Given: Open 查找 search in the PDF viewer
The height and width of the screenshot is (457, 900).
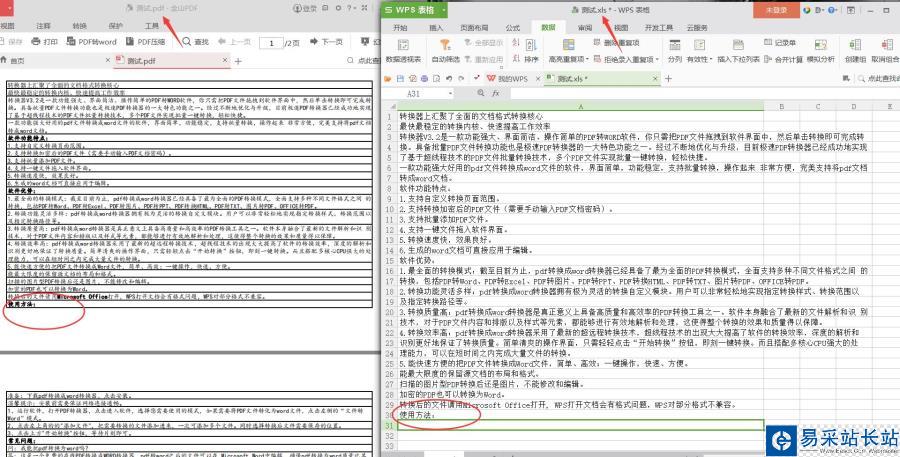Looking at the screenshot, I should 196,42.
